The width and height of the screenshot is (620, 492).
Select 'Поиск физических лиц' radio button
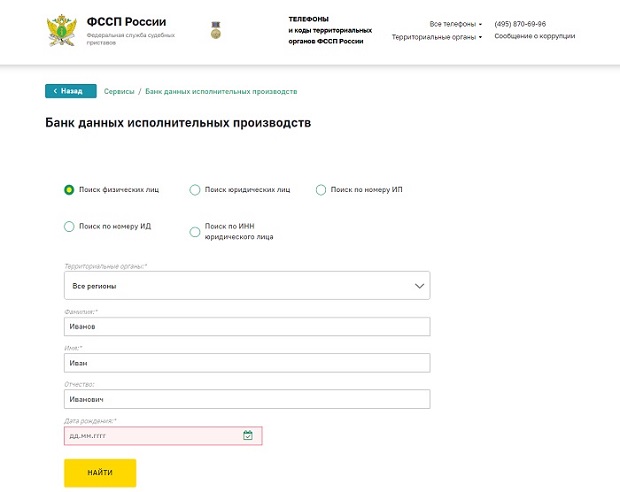tap(69, 189)
